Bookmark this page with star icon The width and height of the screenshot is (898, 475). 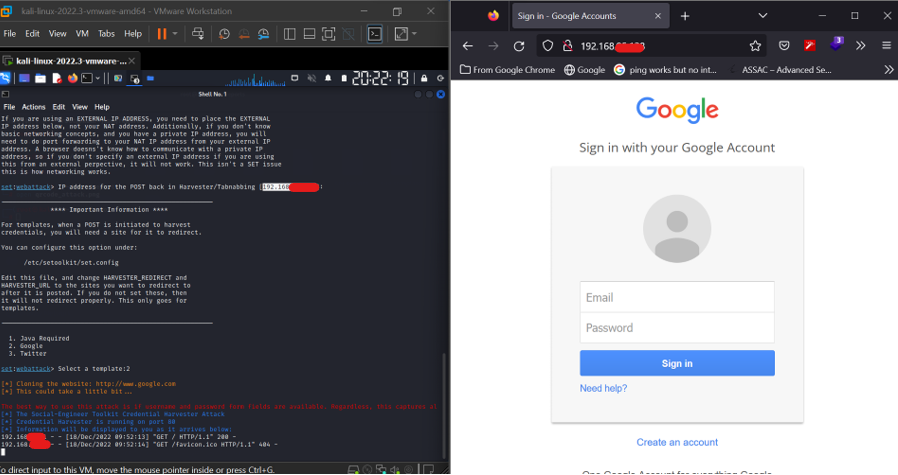[756, 46]
